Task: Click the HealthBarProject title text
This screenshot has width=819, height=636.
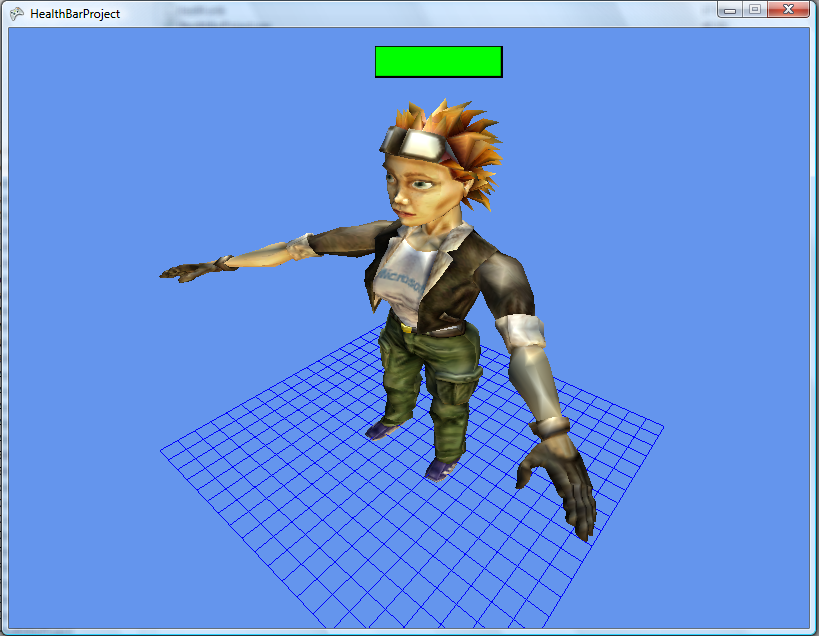Action: click(75, 14)
